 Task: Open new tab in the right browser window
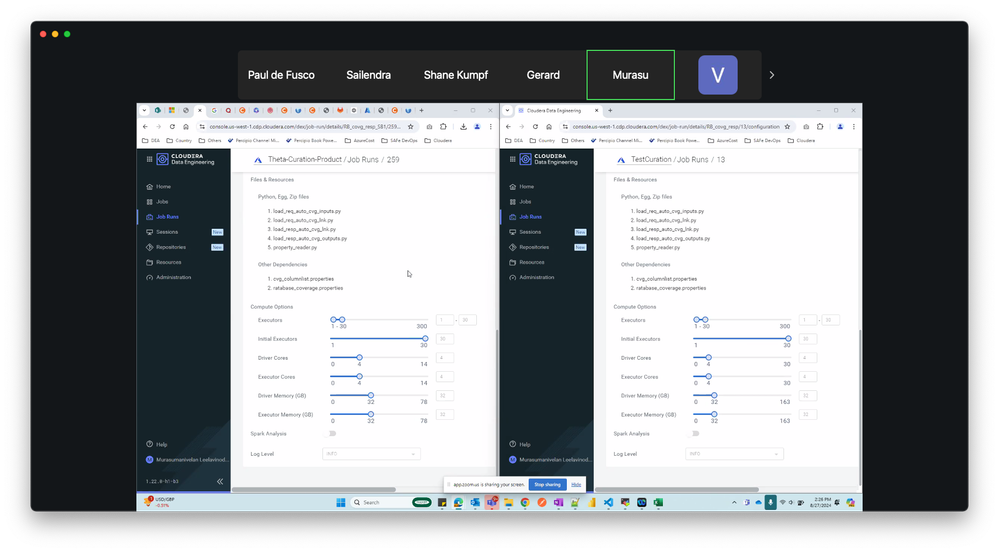pyautogui.click(x=610, y=110)
